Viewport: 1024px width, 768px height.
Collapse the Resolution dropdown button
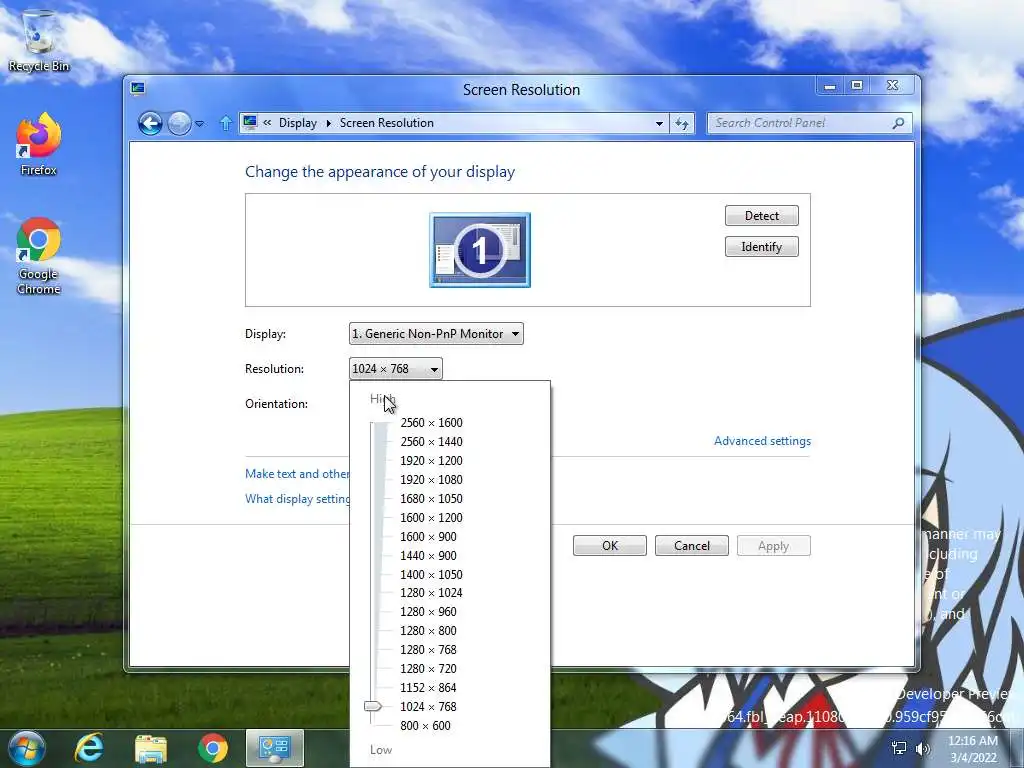pos(396,369)
